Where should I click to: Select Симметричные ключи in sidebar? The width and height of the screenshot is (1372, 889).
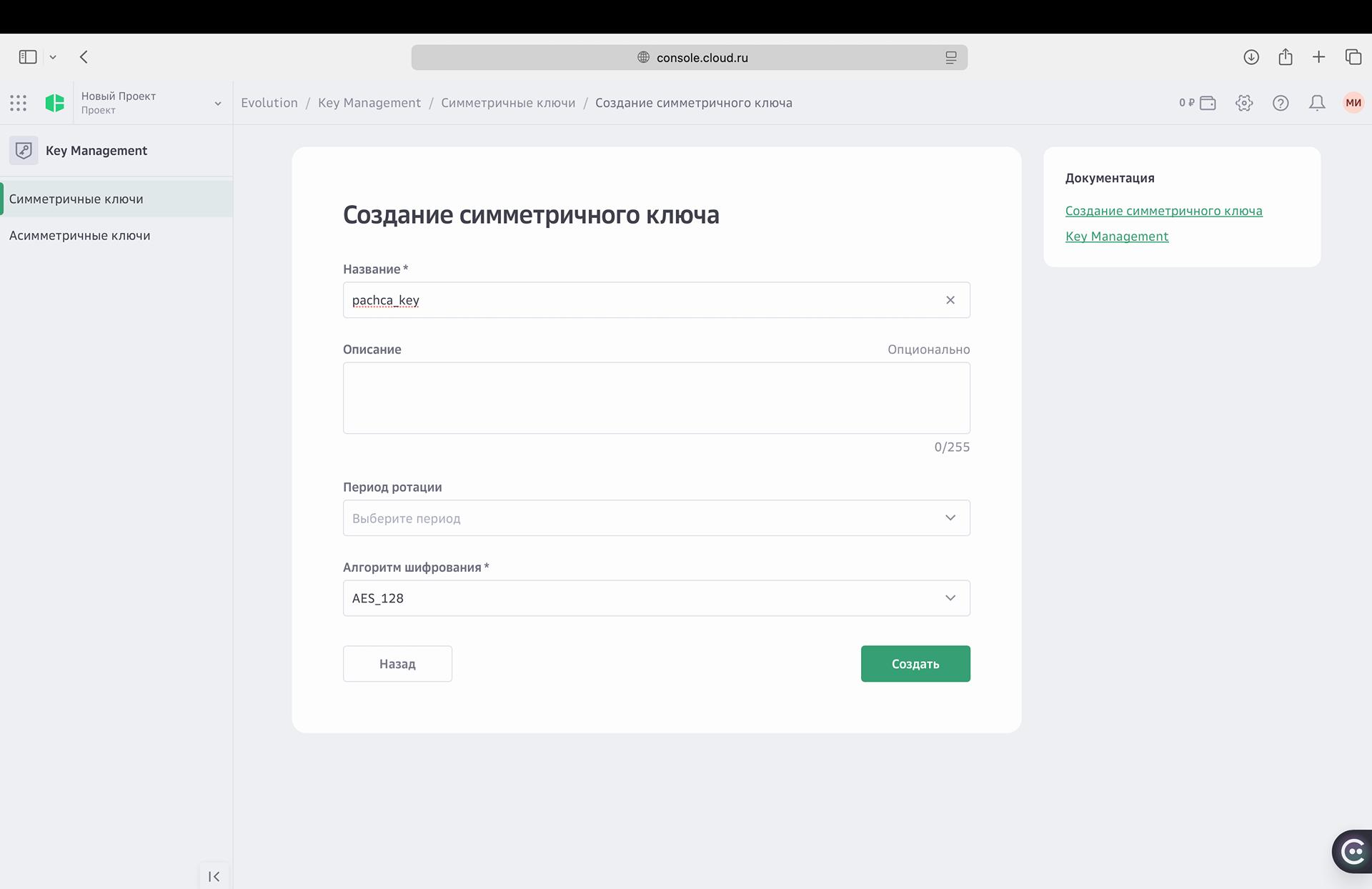pos(76,199)
